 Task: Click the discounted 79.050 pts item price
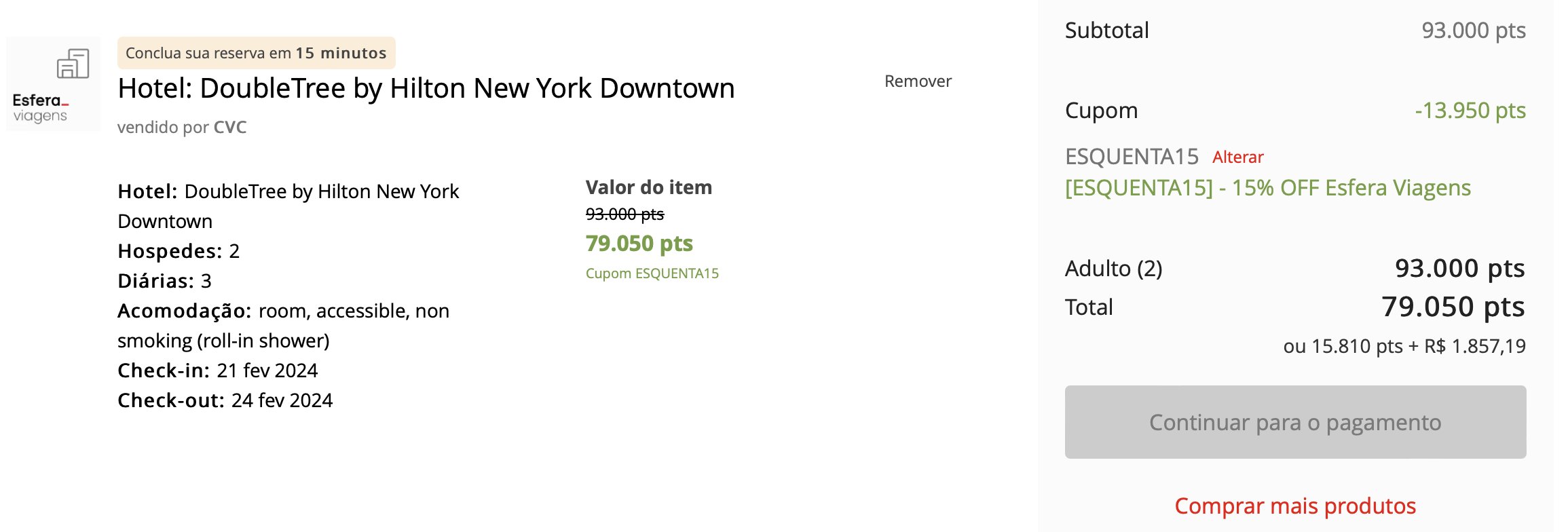(639, 244)
